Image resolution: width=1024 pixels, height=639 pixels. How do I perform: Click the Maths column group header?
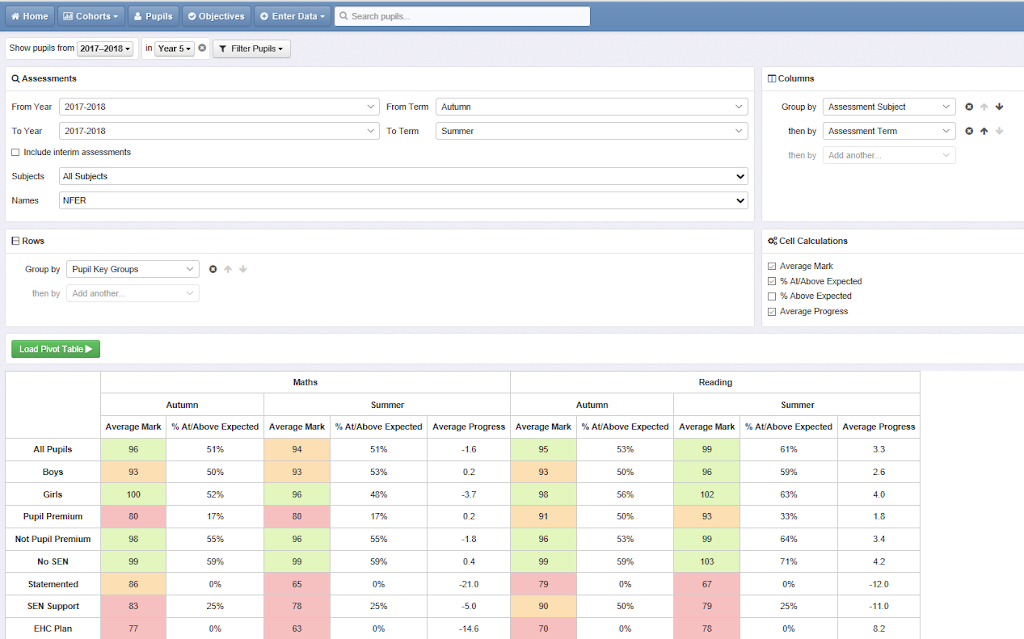[305, 382]
